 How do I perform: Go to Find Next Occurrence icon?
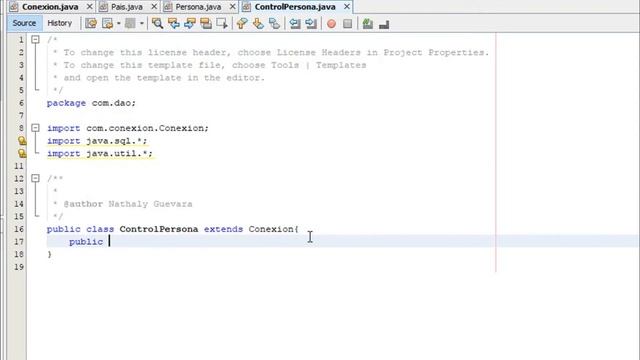click(x=190, y=24)
